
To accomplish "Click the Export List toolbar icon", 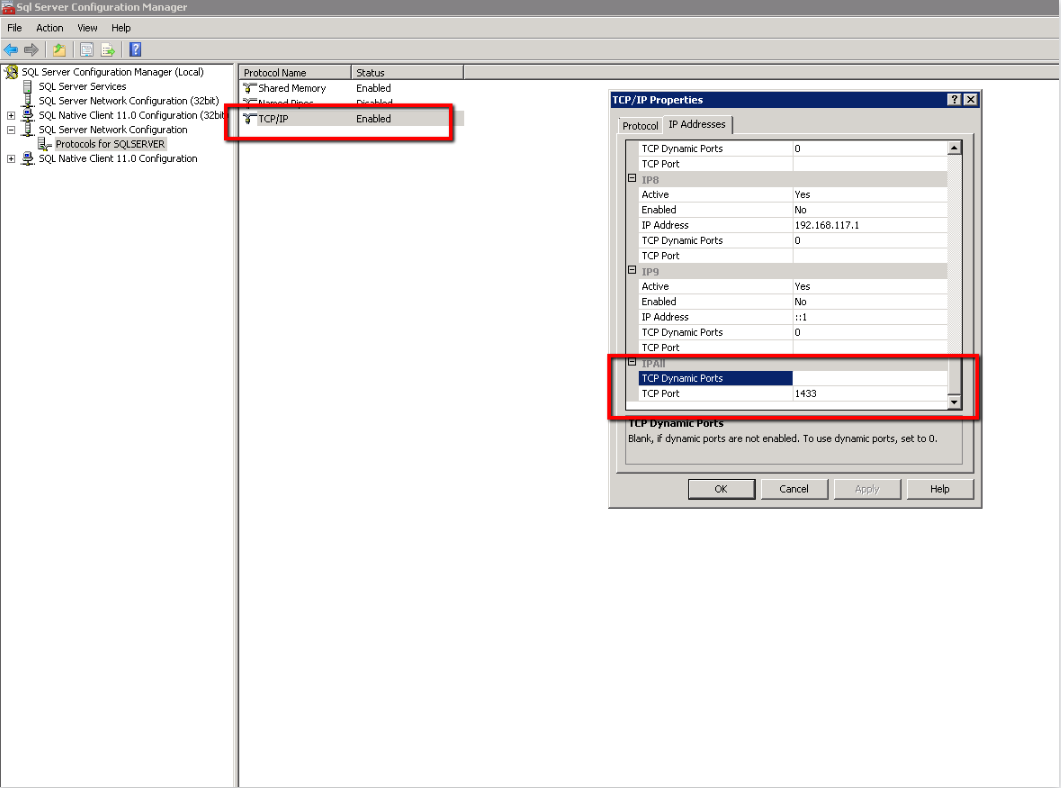I will 107,49.
